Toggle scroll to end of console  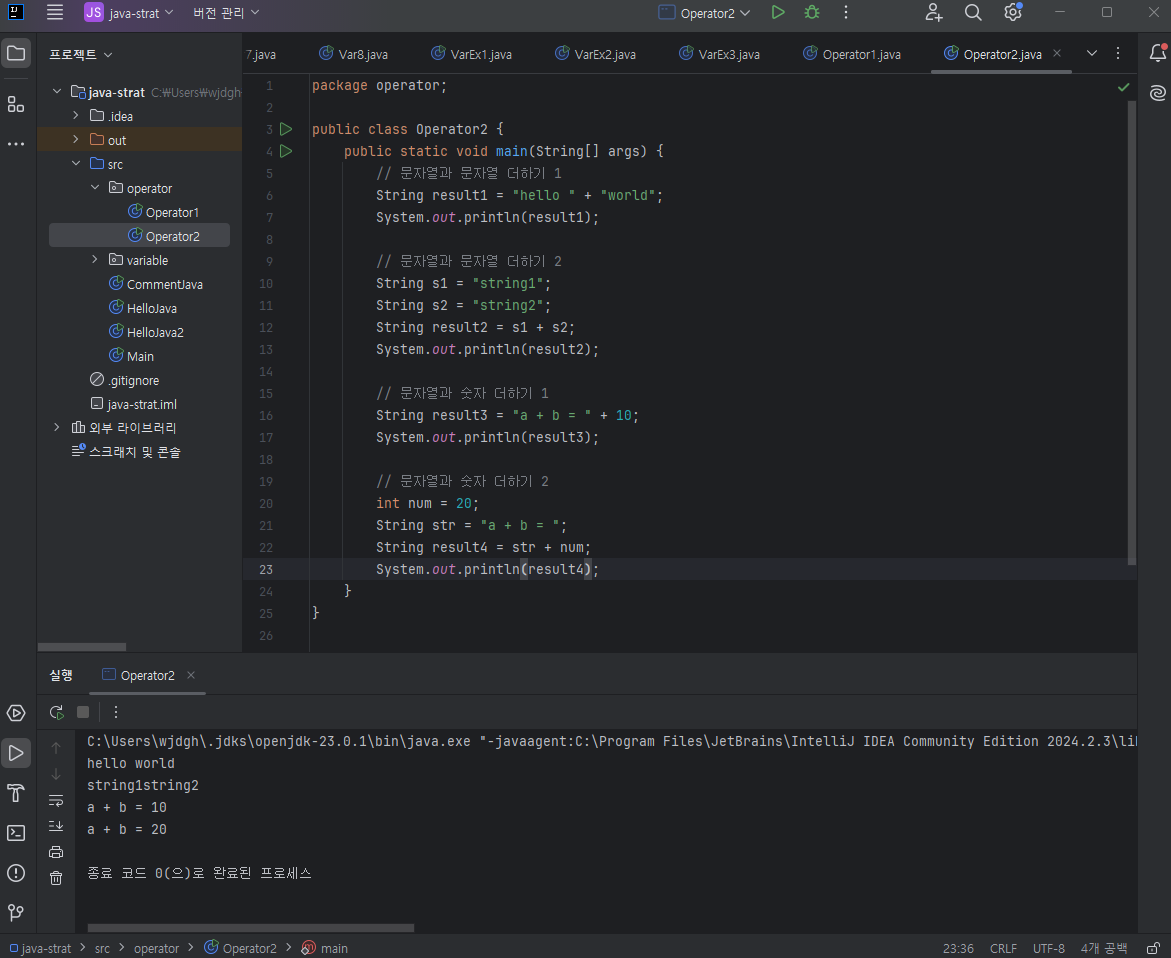click(x=56, y=826)
